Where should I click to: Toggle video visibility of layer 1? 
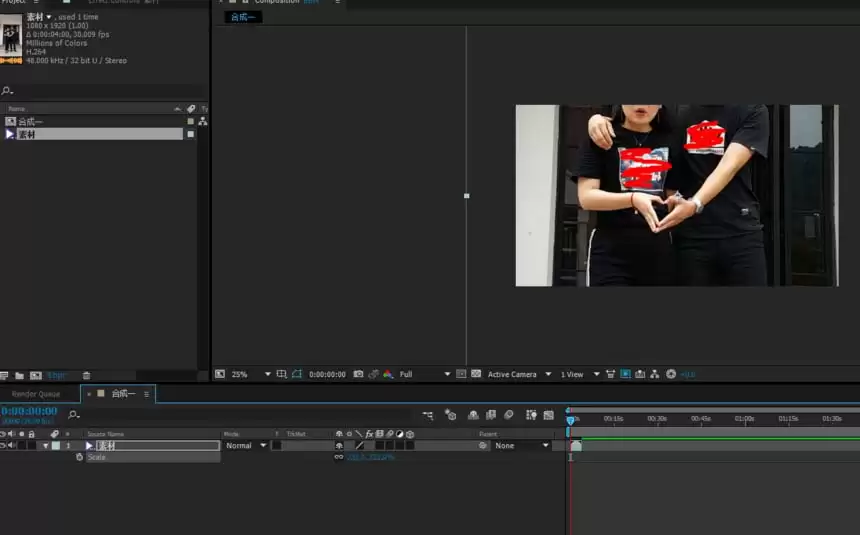[x=3, y=446]
